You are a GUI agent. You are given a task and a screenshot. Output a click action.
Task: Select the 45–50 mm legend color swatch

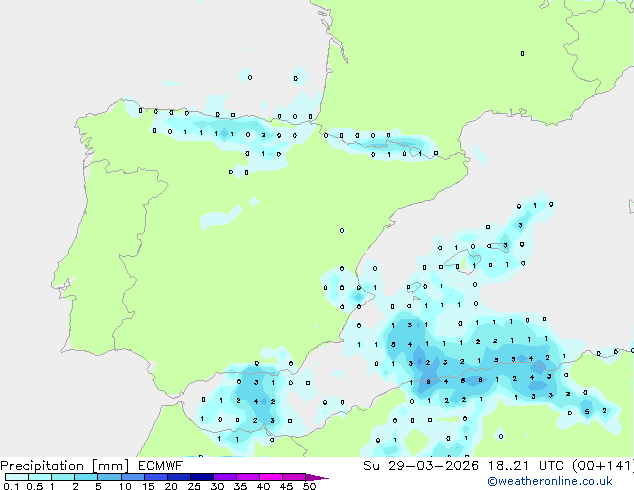[x=294, y=477]
